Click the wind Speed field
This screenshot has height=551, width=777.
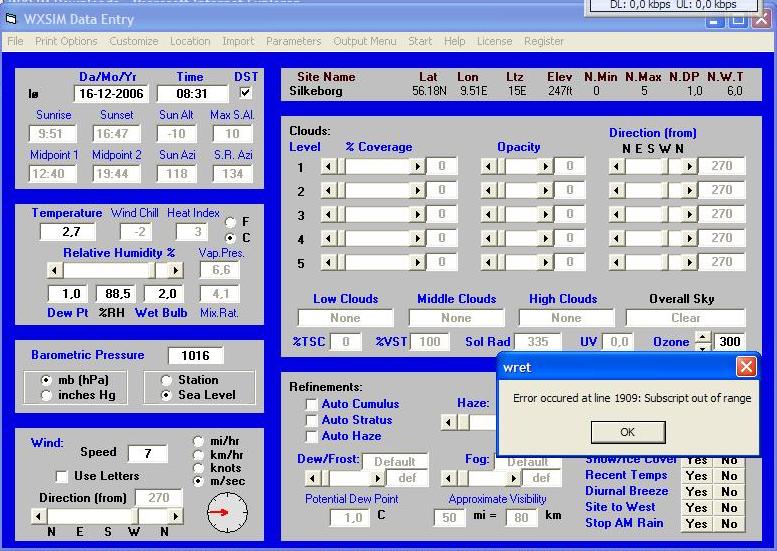pos(148,453)
